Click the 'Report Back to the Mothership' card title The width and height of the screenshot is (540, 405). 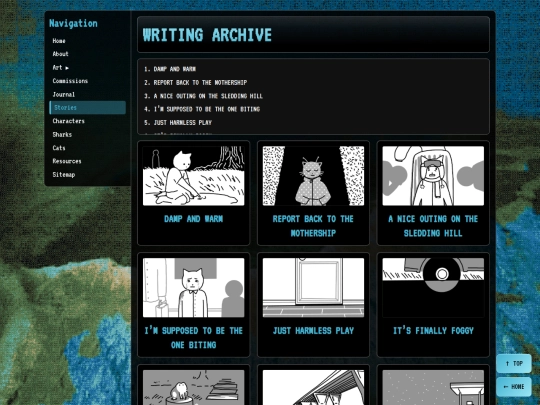click(x=313, y=226)
